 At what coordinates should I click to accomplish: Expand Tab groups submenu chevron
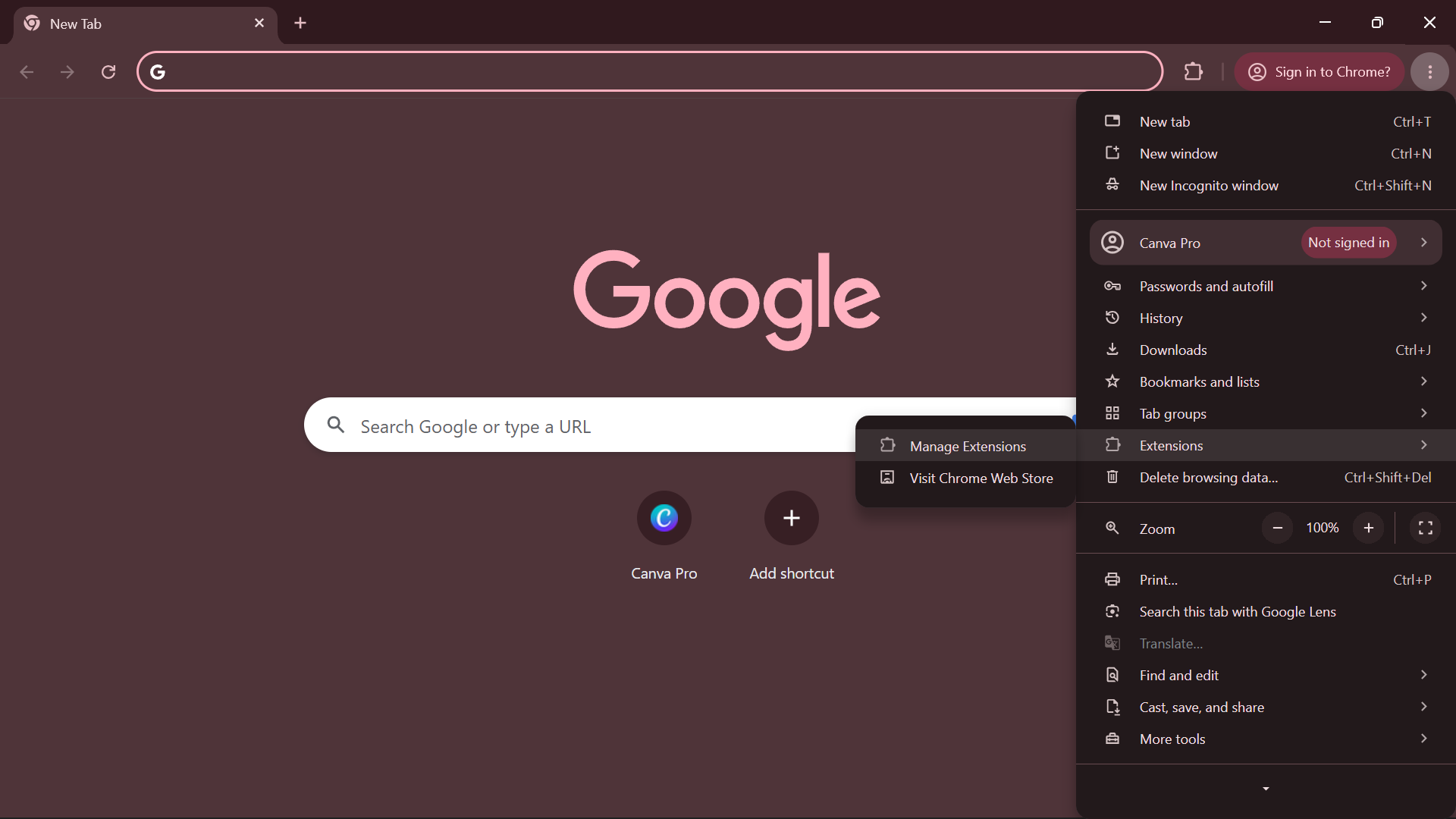[1423, 413]
